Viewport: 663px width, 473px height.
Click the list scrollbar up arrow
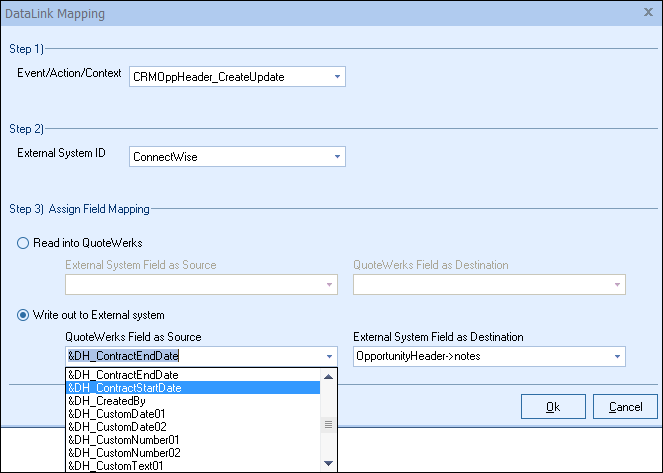point(329,376)
